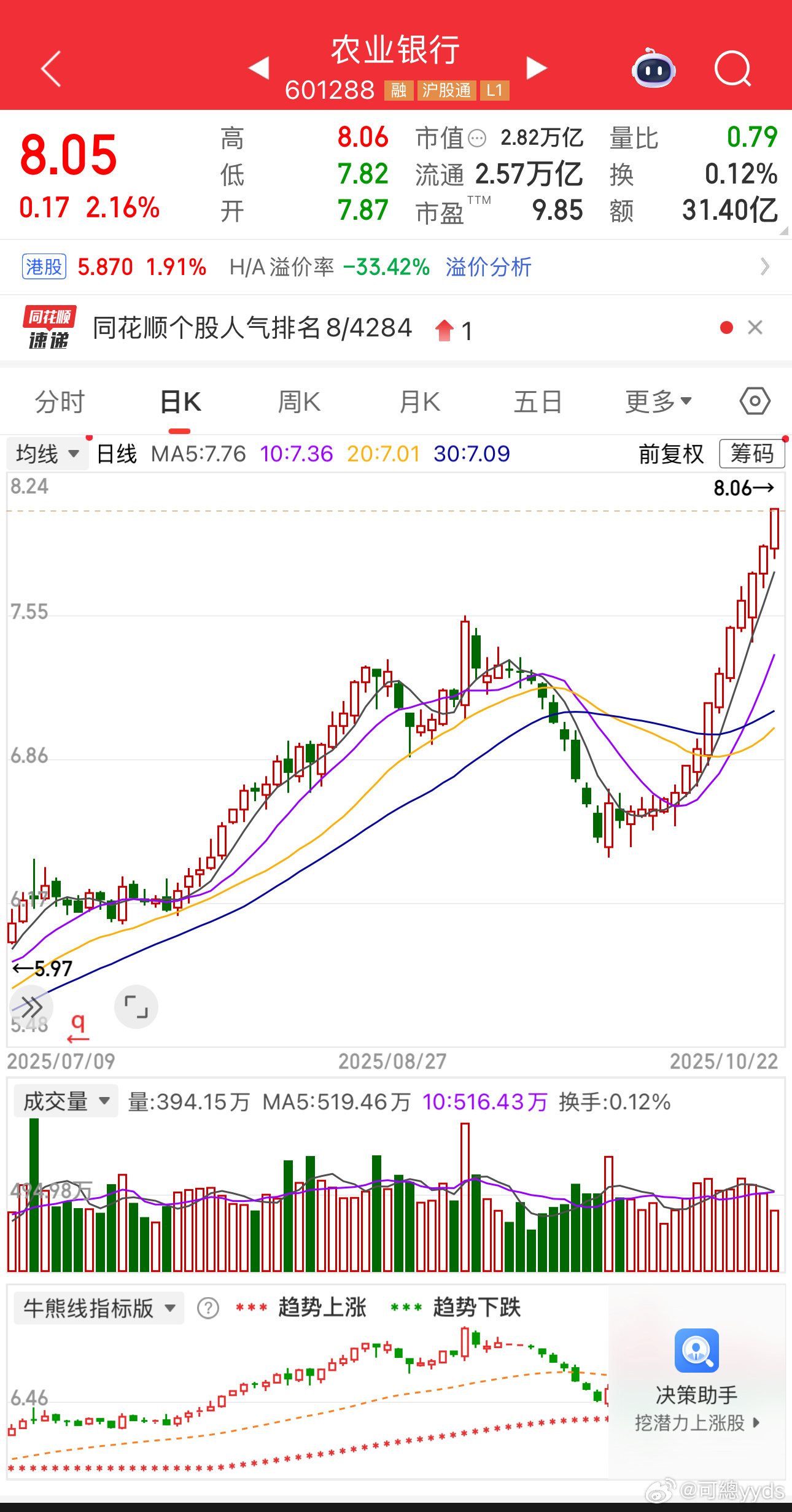Select the 日K tab

[x=180, y=402]
